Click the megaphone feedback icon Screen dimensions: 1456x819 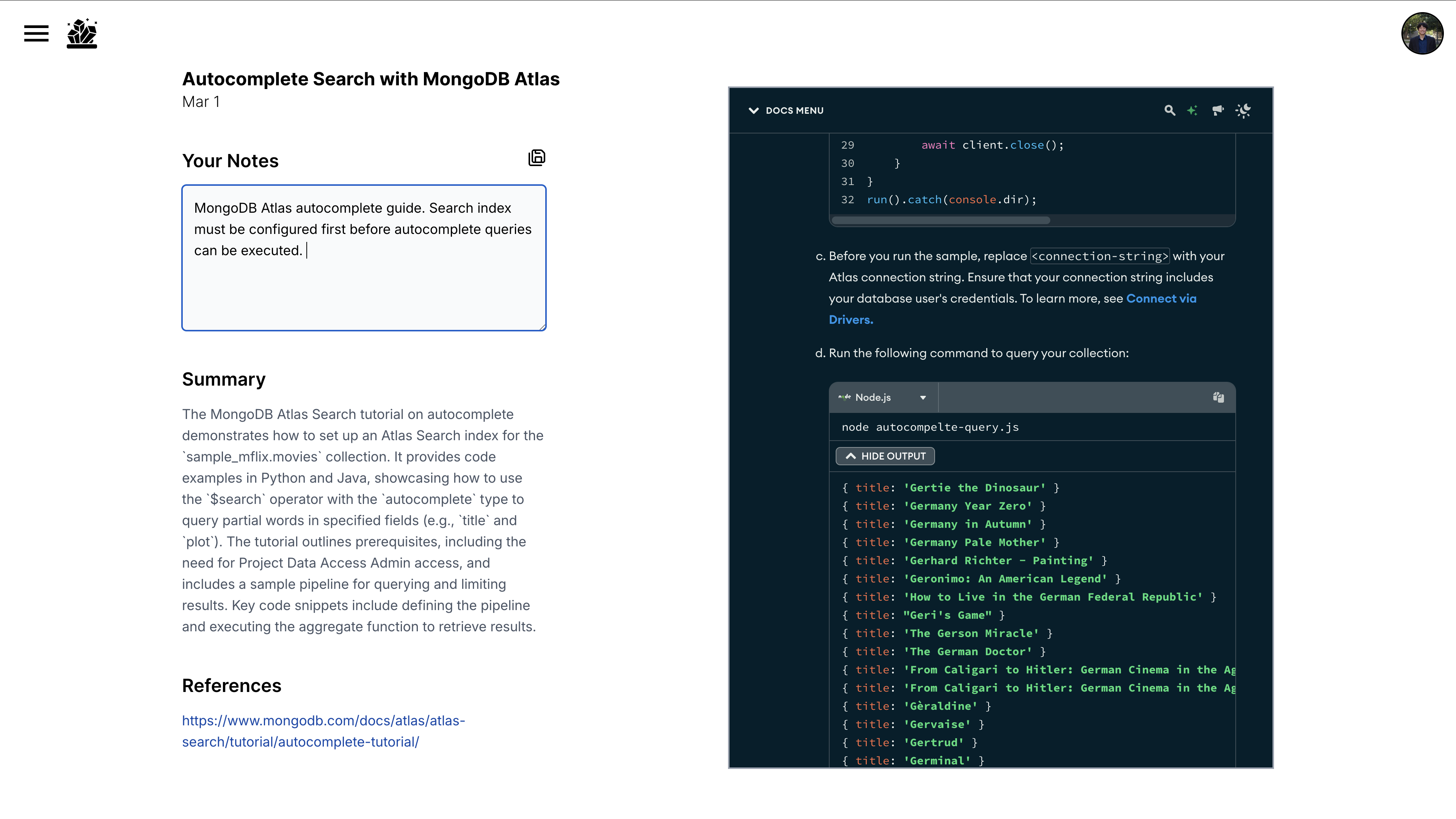pos(1218,111)
